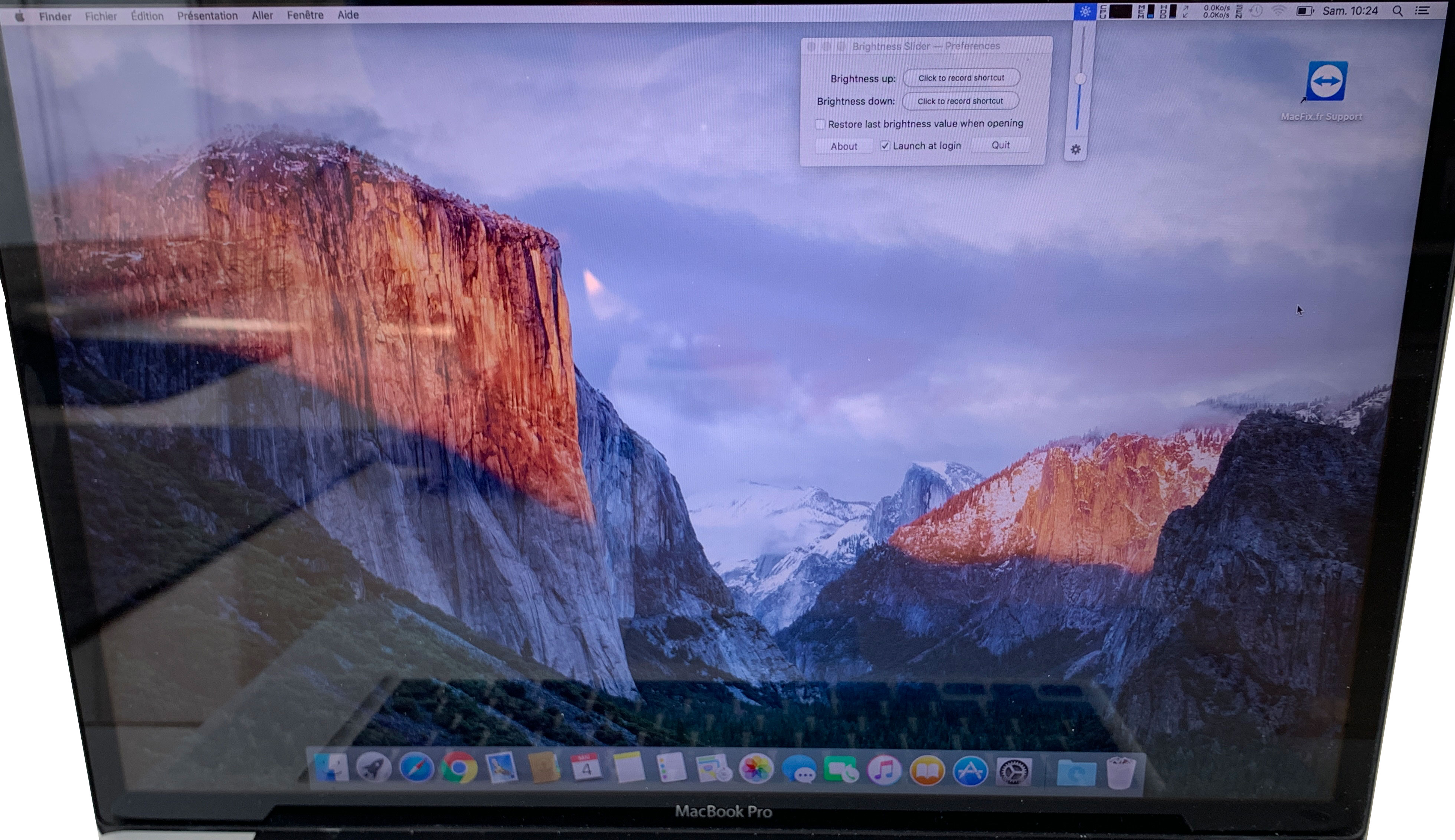Open the Aide menu

coord(348,15)
